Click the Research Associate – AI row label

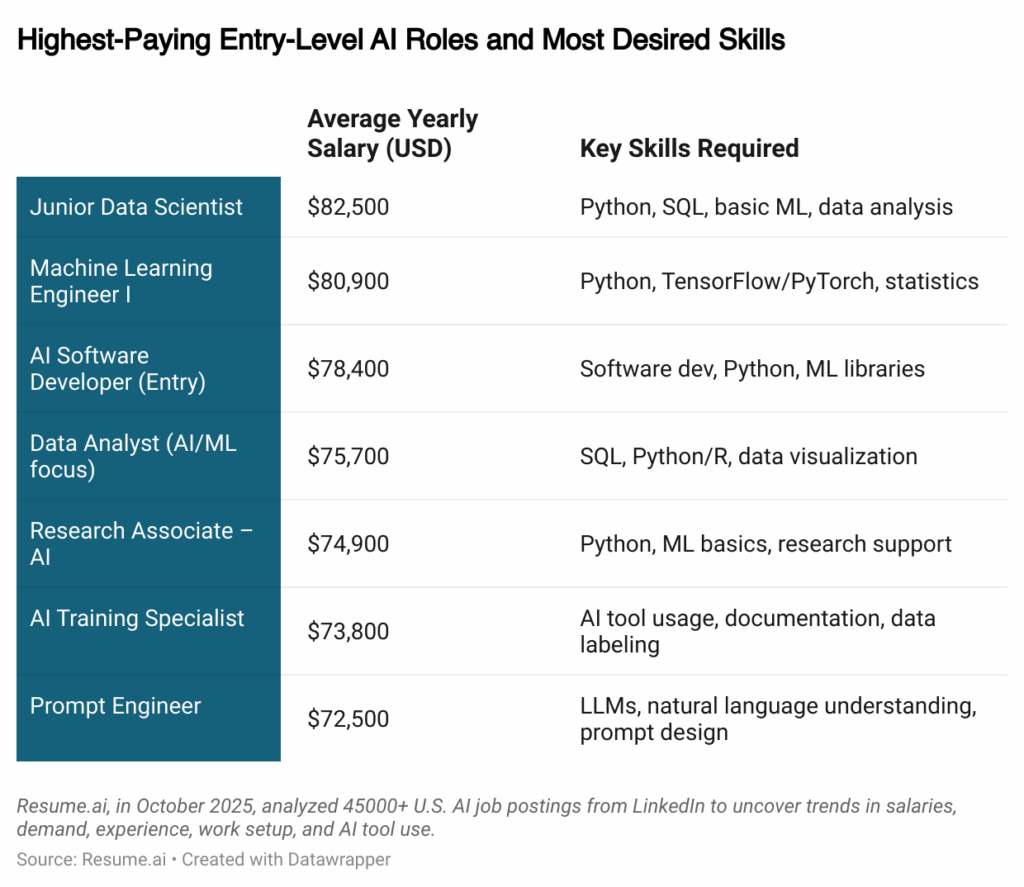click(141, 544)
